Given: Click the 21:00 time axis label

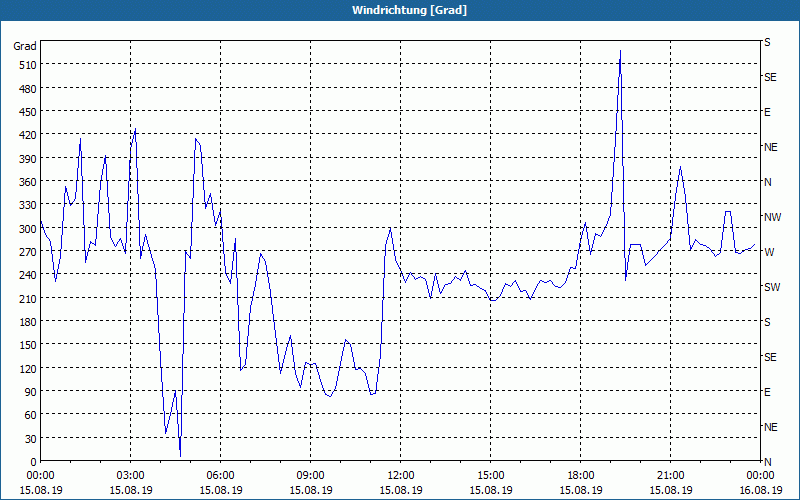Looking at the screenshot, I should tap(670, 476).
